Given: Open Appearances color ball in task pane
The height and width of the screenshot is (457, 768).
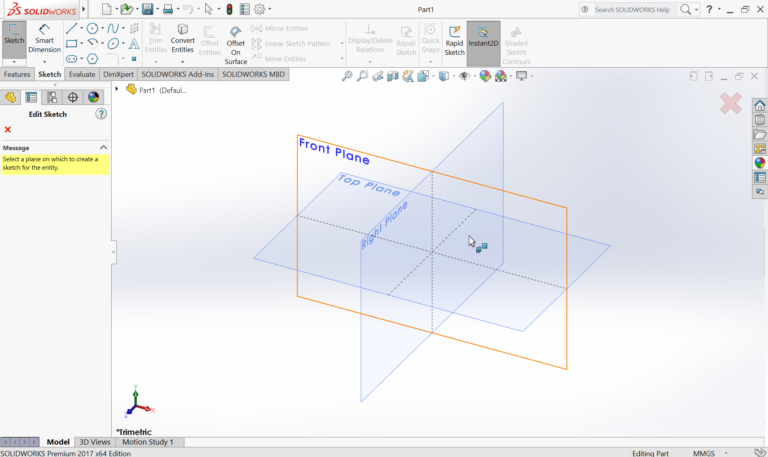Looking at the screenshot, I should click(760, 163).
